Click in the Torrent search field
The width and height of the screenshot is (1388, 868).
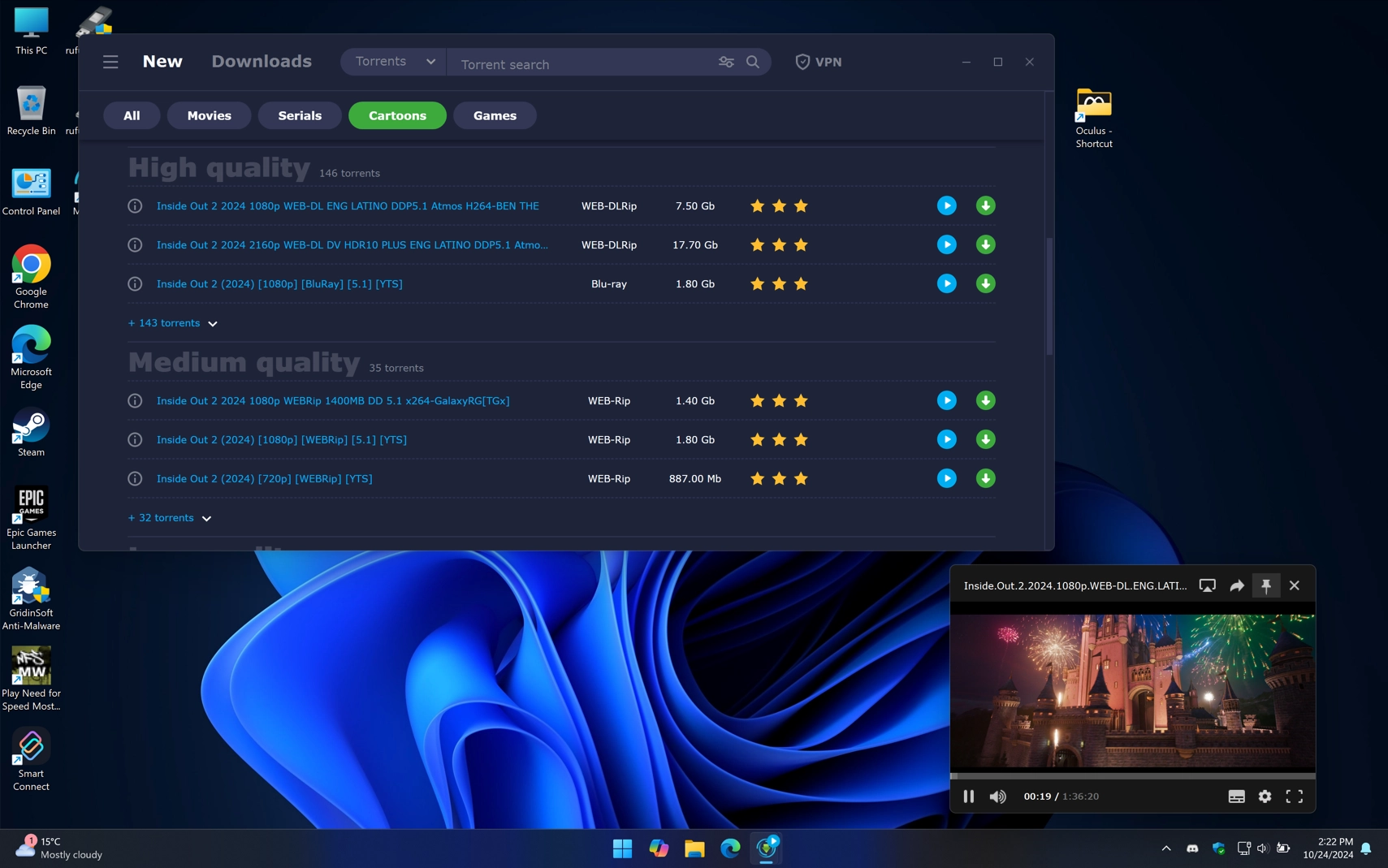[x=581, y=64]
